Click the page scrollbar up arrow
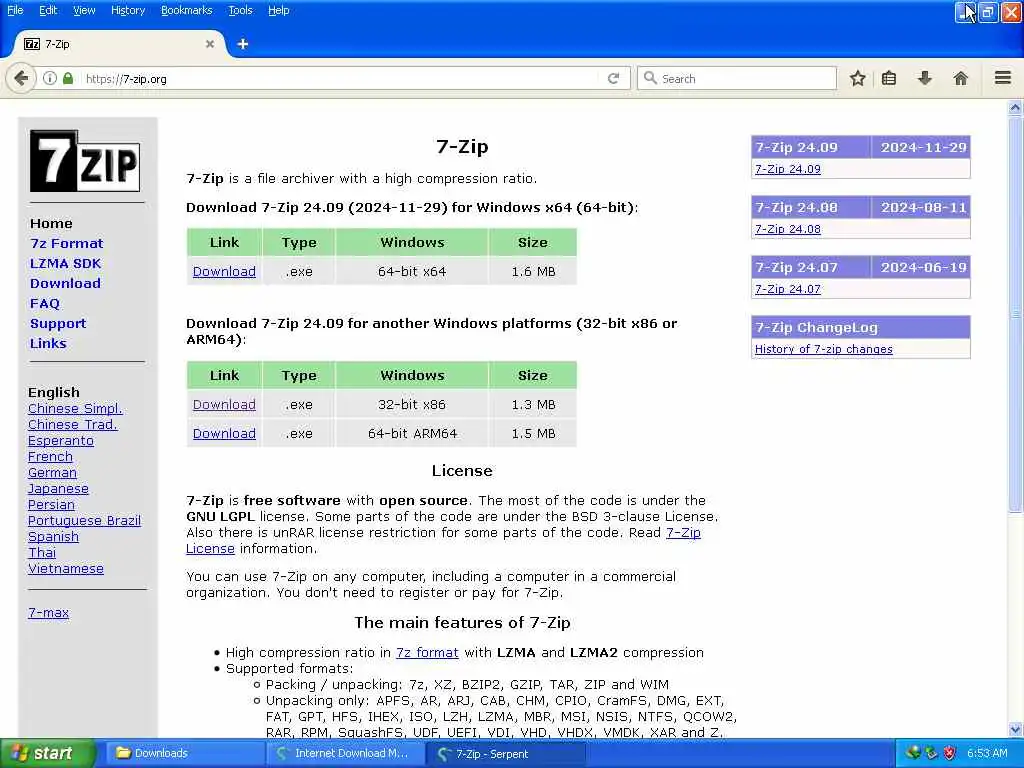The height and width of the screenshot is (768, 1024). (x=1015, y=108)
